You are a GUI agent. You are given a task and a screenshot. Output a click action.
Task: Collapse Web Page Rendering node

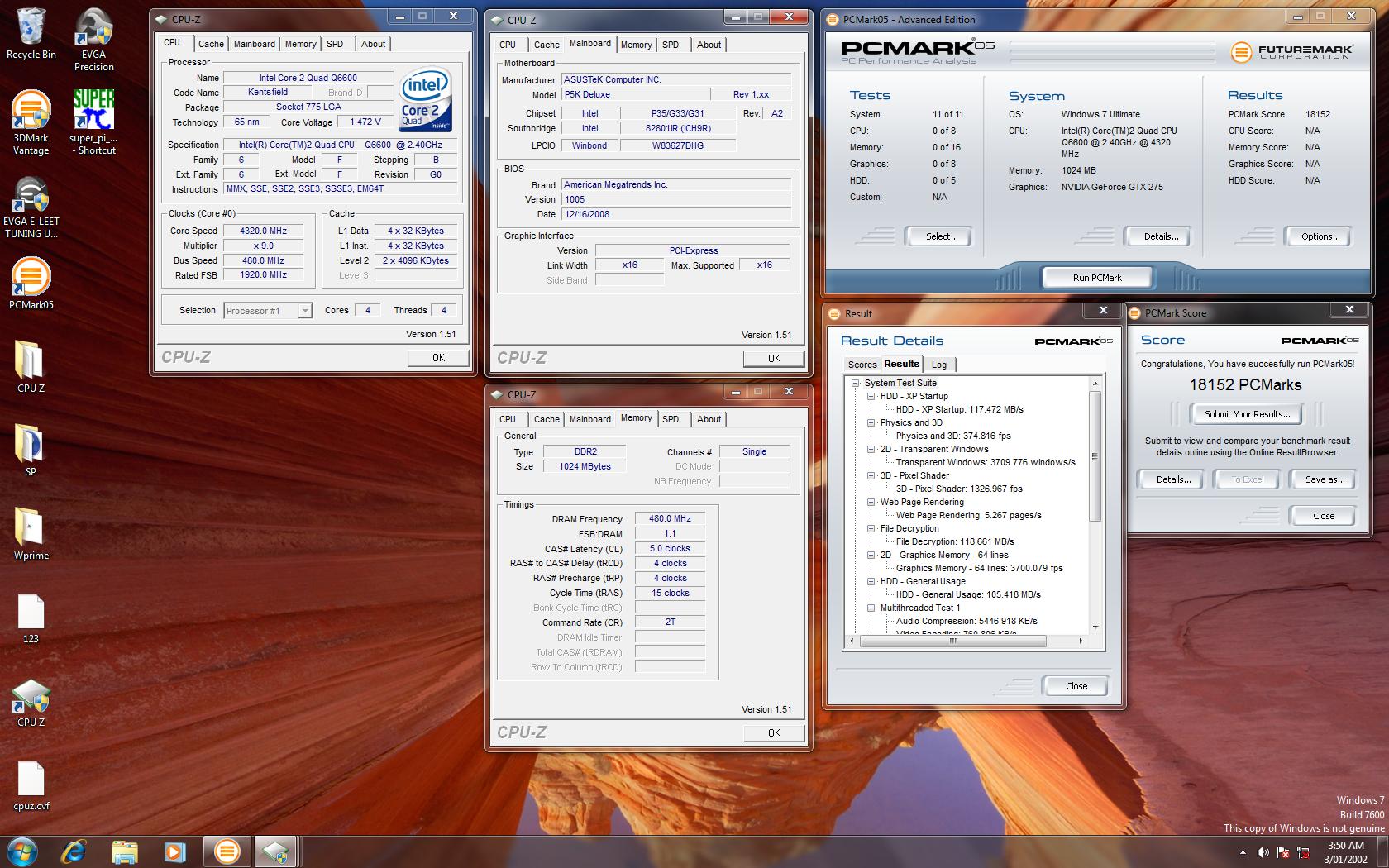click(871, 503)
